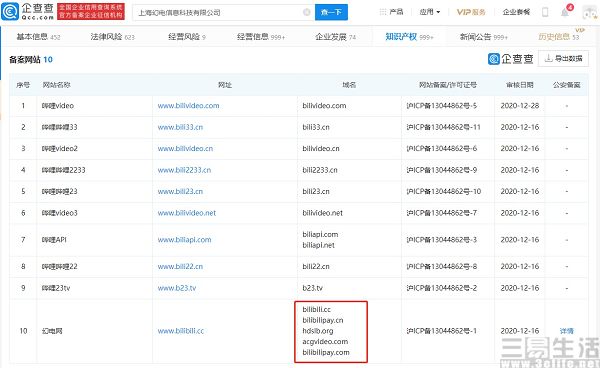600x368 pixels.
Task: Click the 审核日期 column header
Action: coord(520,85)
